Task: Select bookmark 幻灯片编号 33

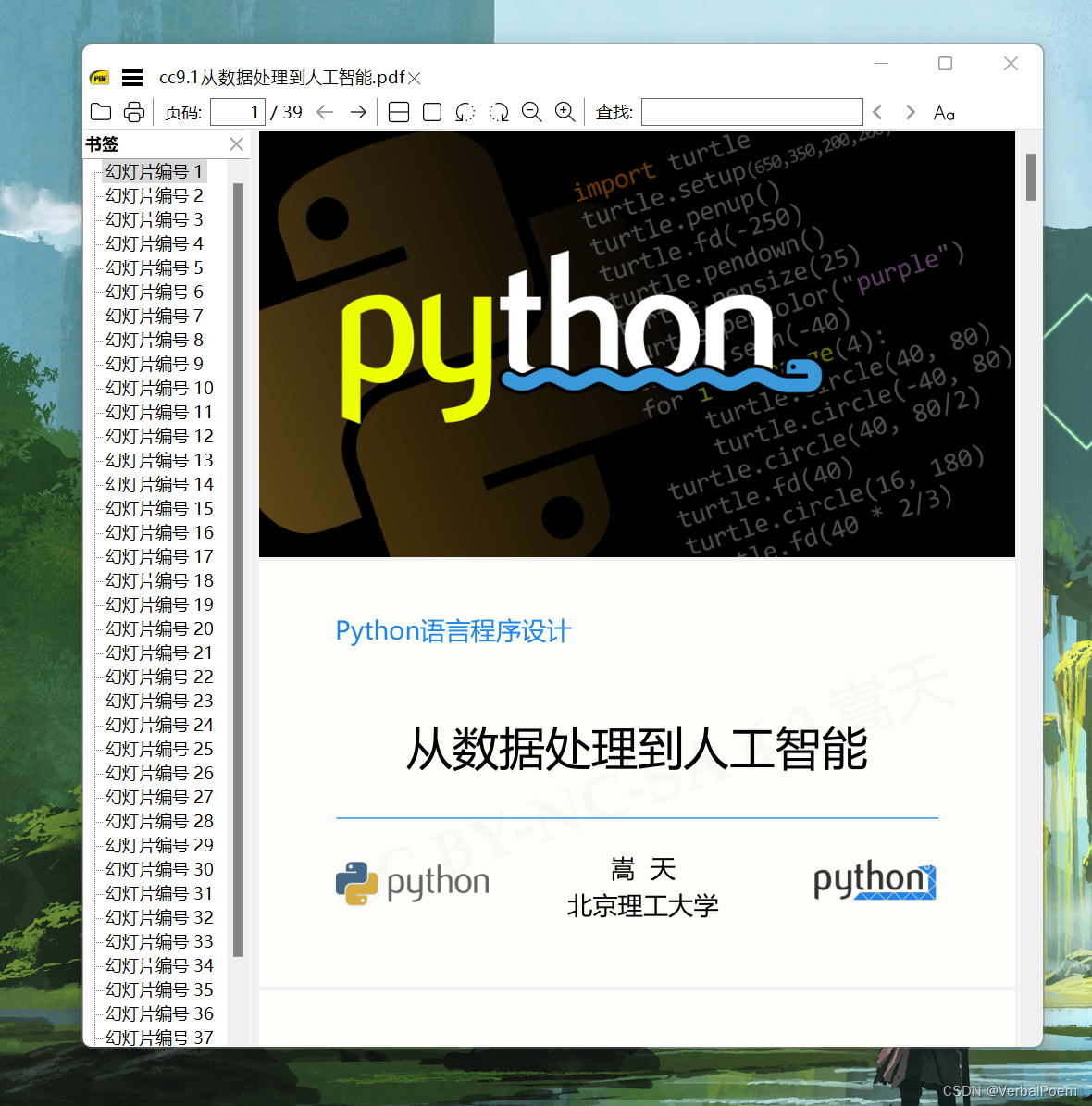Action: [x=159, y=941]
